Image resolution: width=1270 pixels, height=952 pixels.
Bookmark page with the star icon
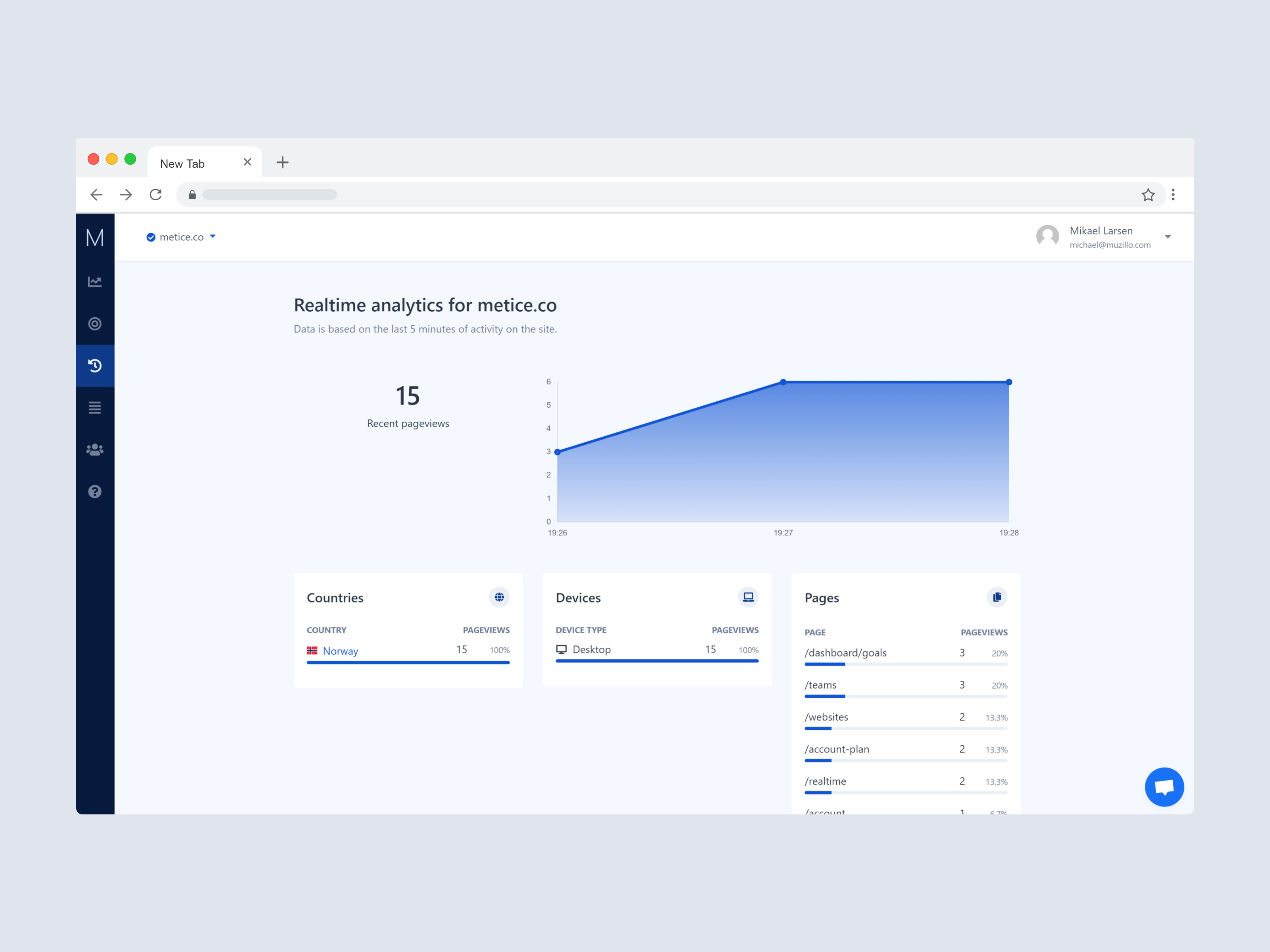pos(1148,195)
